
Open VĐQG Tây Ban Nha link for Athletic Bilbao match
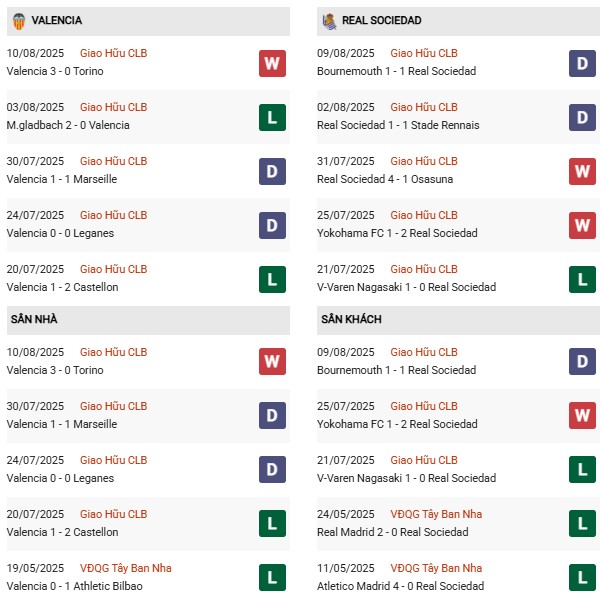click(126, 568)
